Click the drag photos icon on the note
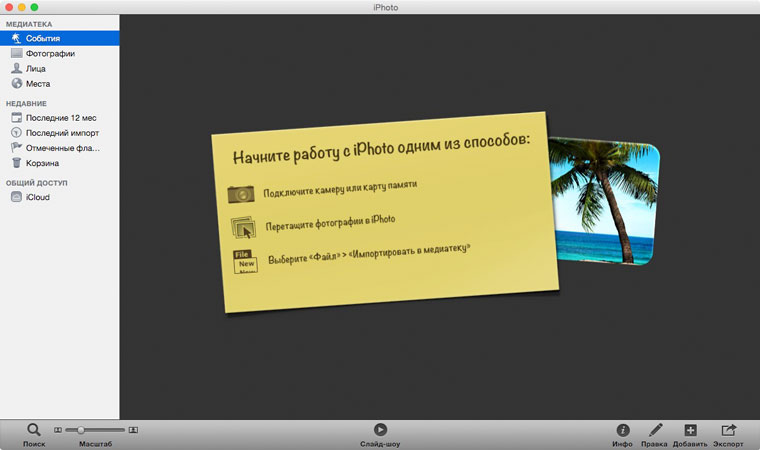760x450 pixels. pyautogui.click(x=244, y=227)
